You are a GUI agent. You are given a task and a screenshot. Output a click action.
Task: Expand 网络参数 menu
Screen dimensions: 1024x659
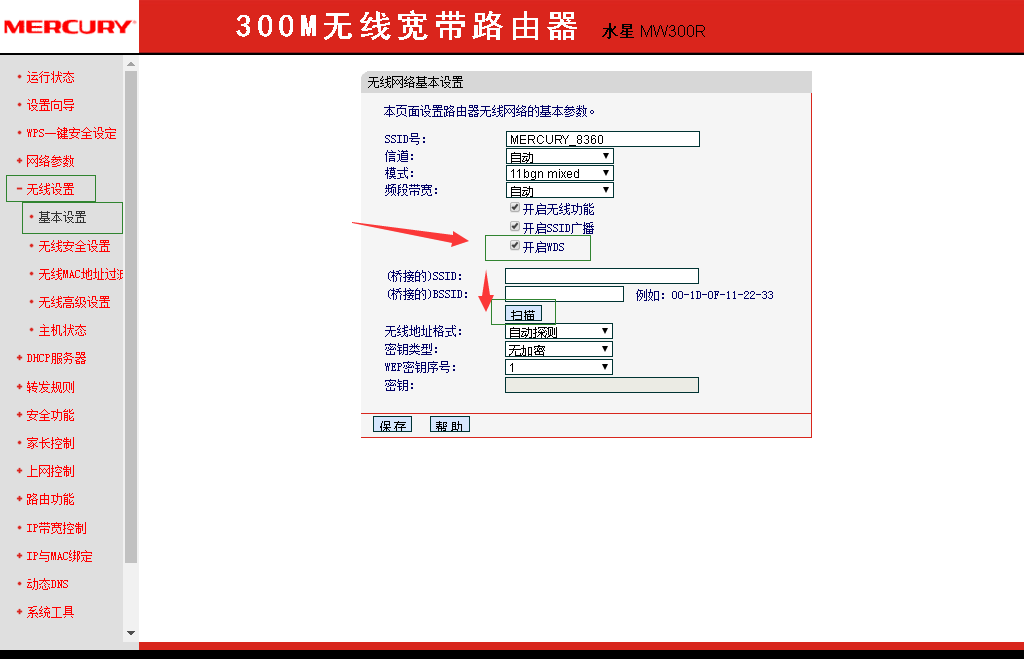tap(50, 161)
